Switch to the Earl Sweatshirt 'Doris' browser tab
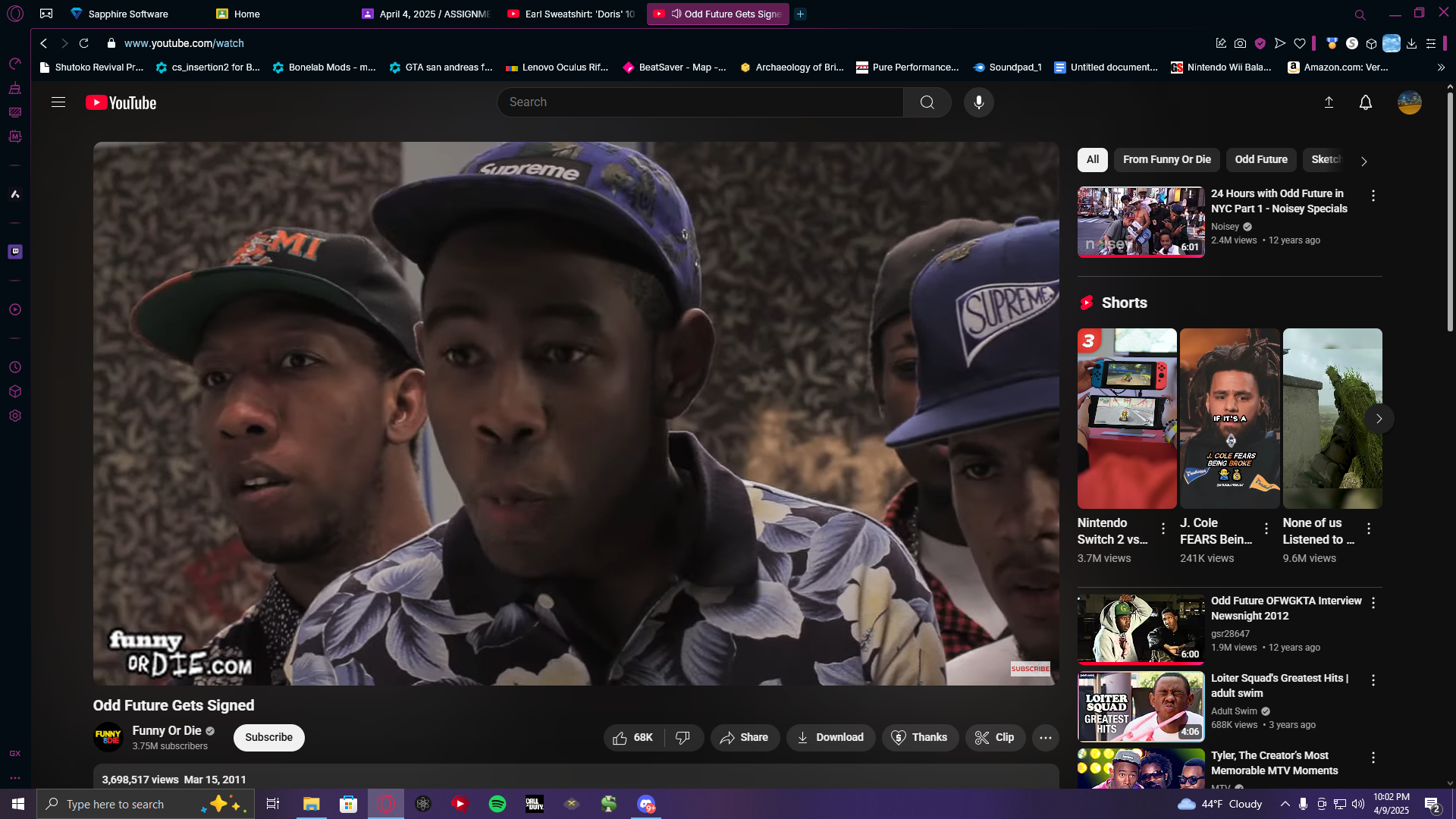 point(572,14)
